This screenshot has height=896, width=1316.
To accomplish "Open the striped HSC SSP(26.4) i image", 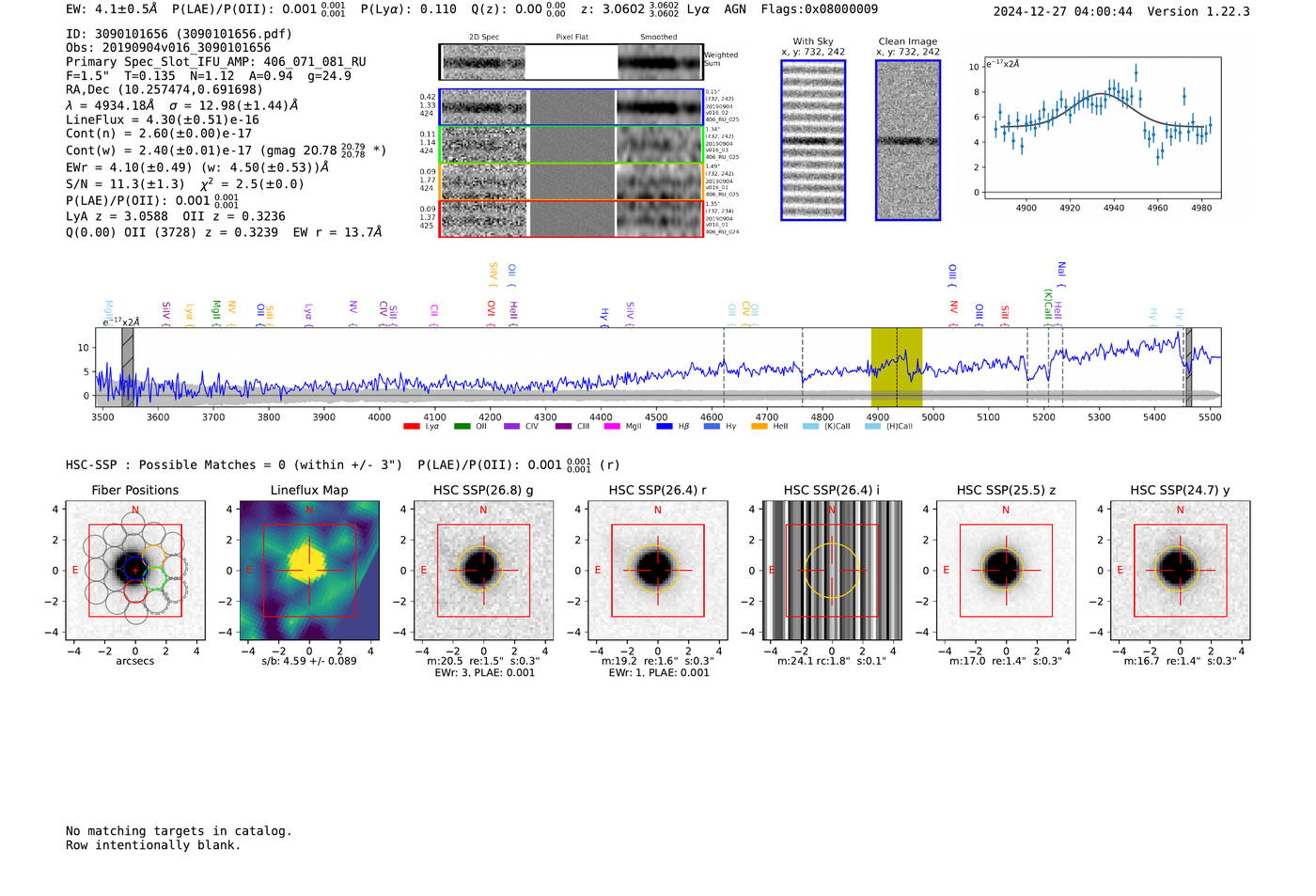I will 832,571.
